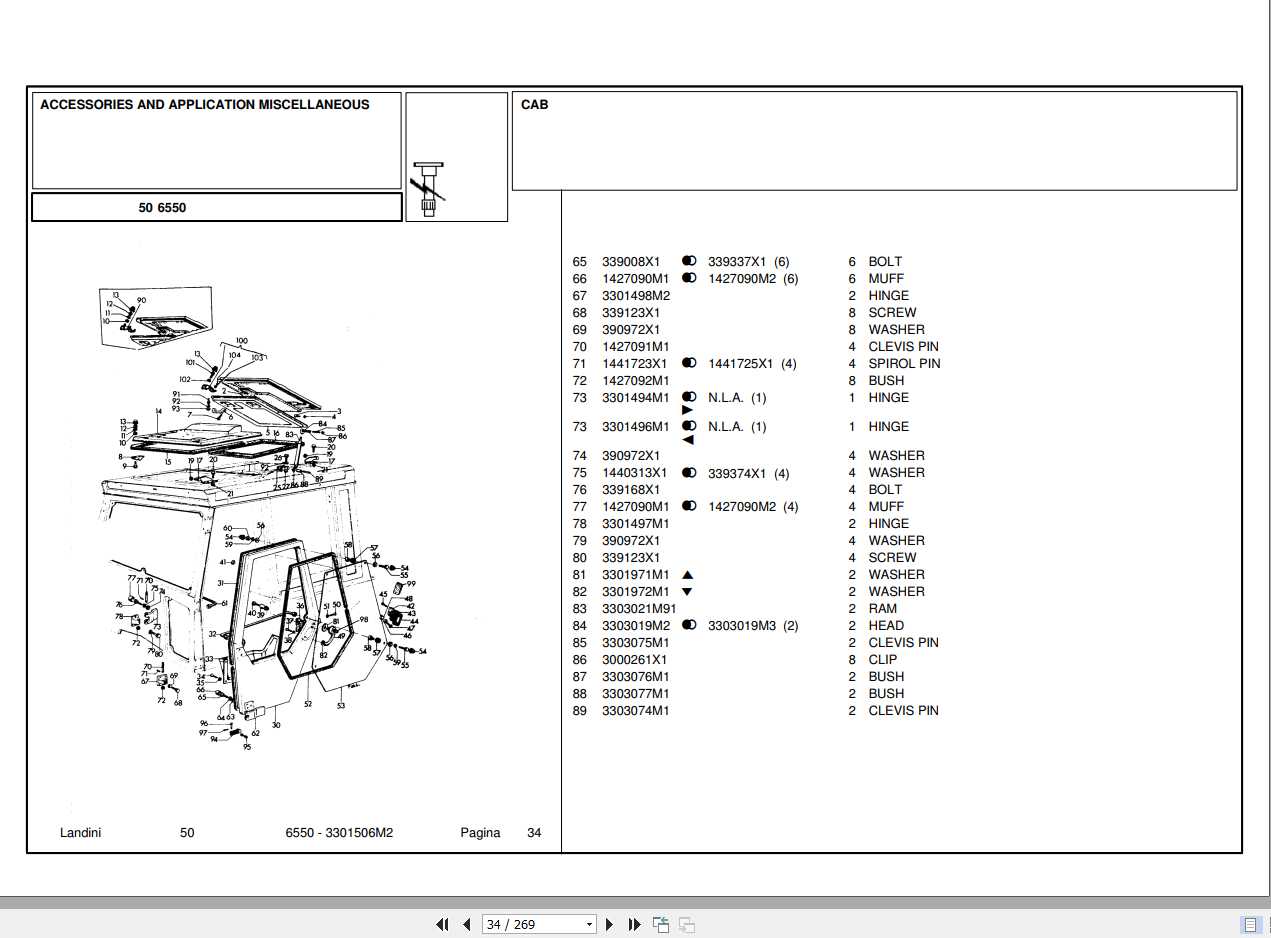Click the up triangle beside part 3301971M1
The image size is (1271, 938).
[686, 574]
